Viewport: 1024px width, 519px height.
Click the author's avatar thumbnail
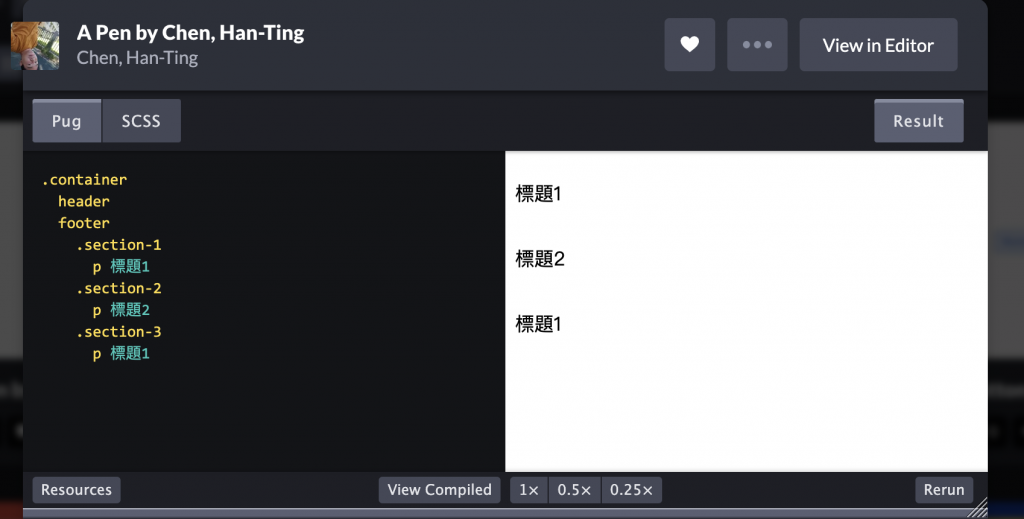[35, 46]
